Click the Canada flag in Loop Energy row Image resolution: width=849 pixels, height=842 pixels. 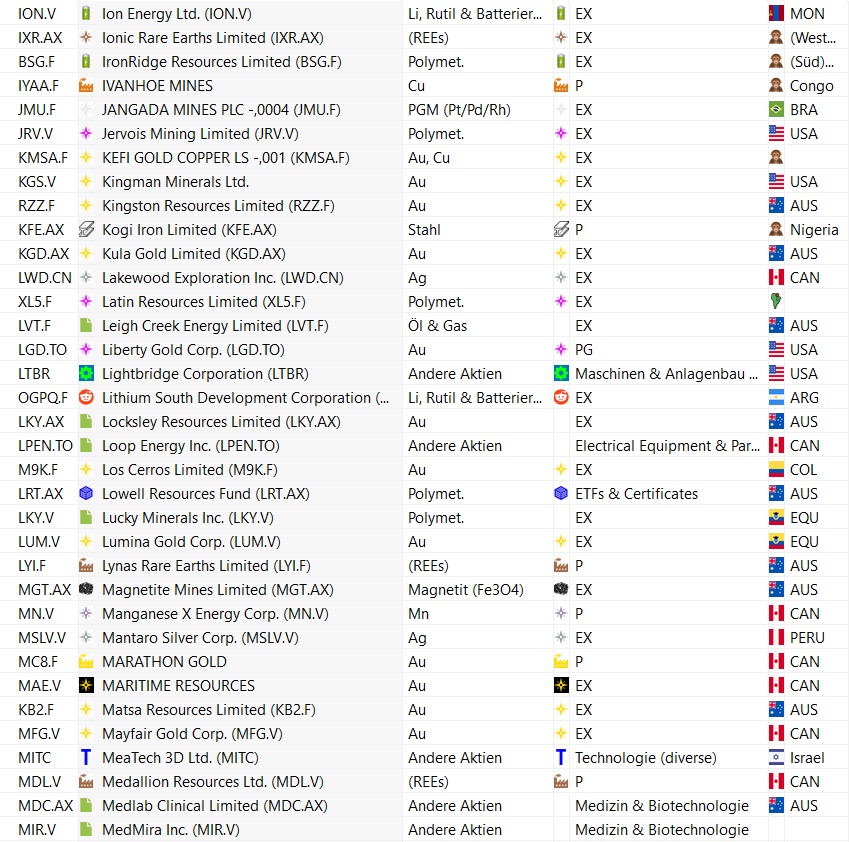776,446
